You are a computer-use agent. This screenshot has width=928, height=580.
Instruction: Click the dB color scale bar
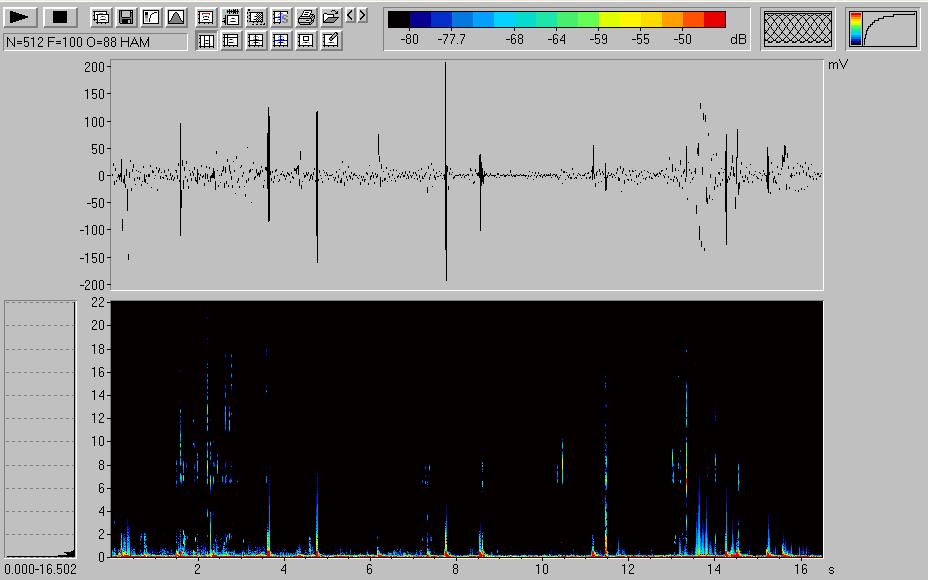(557, 19)
